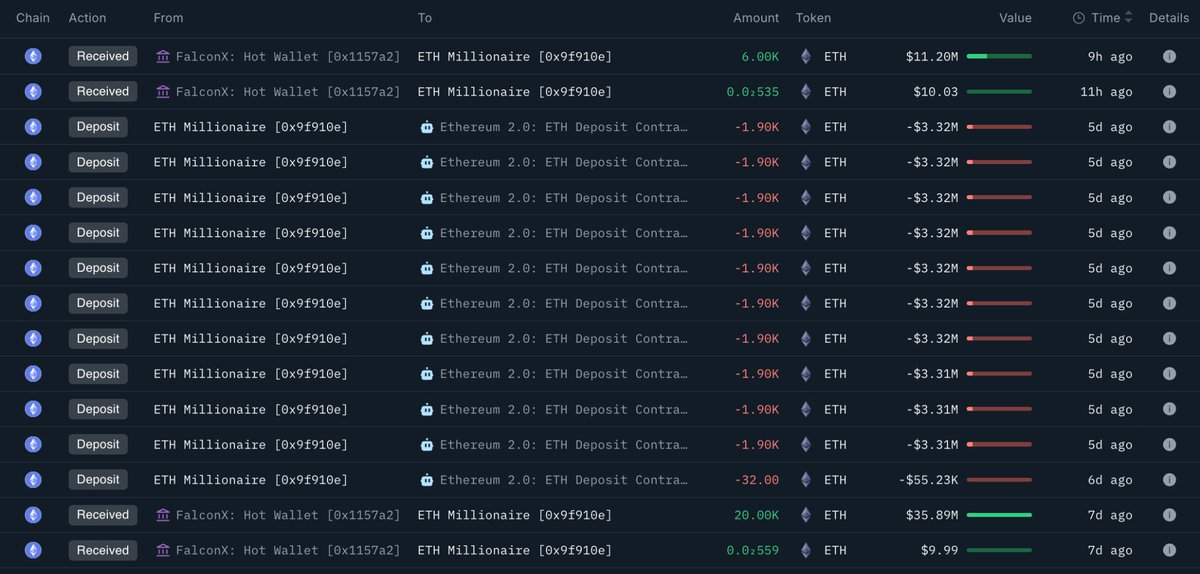Screen dimensions: 1200x574
Task: Click clock icon beside Time header
Action: coord(1079,18)
